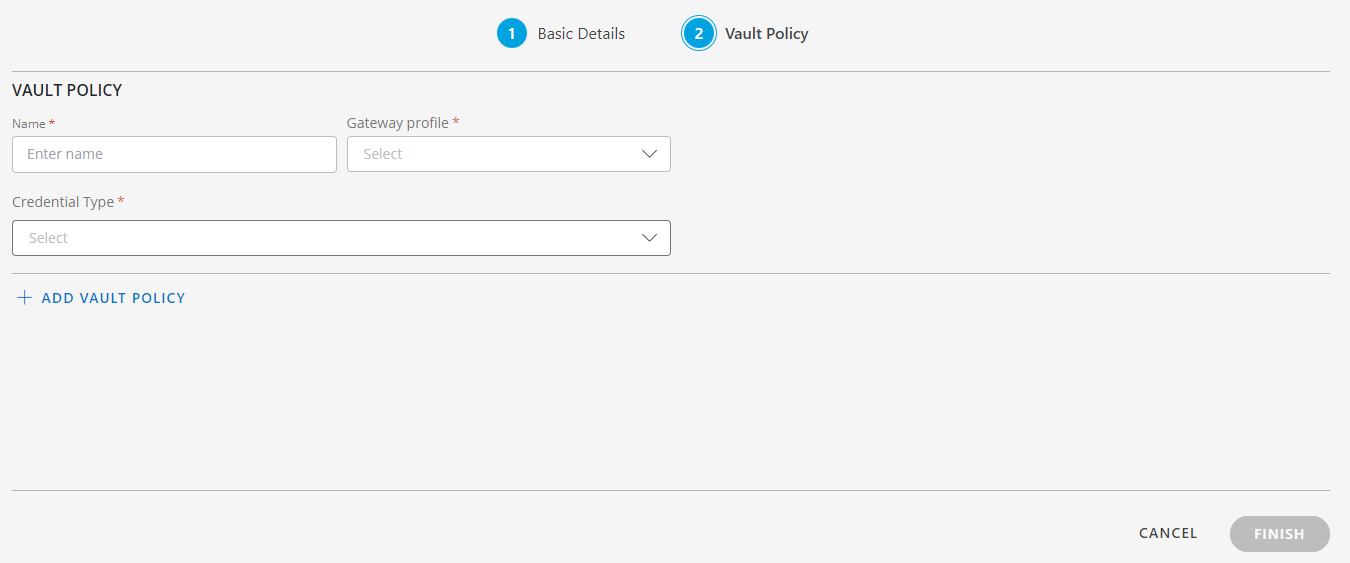Click the Gateway profile chevron arrow
This screenshot has height=563, width=1350.
click(x=649, y=154)
